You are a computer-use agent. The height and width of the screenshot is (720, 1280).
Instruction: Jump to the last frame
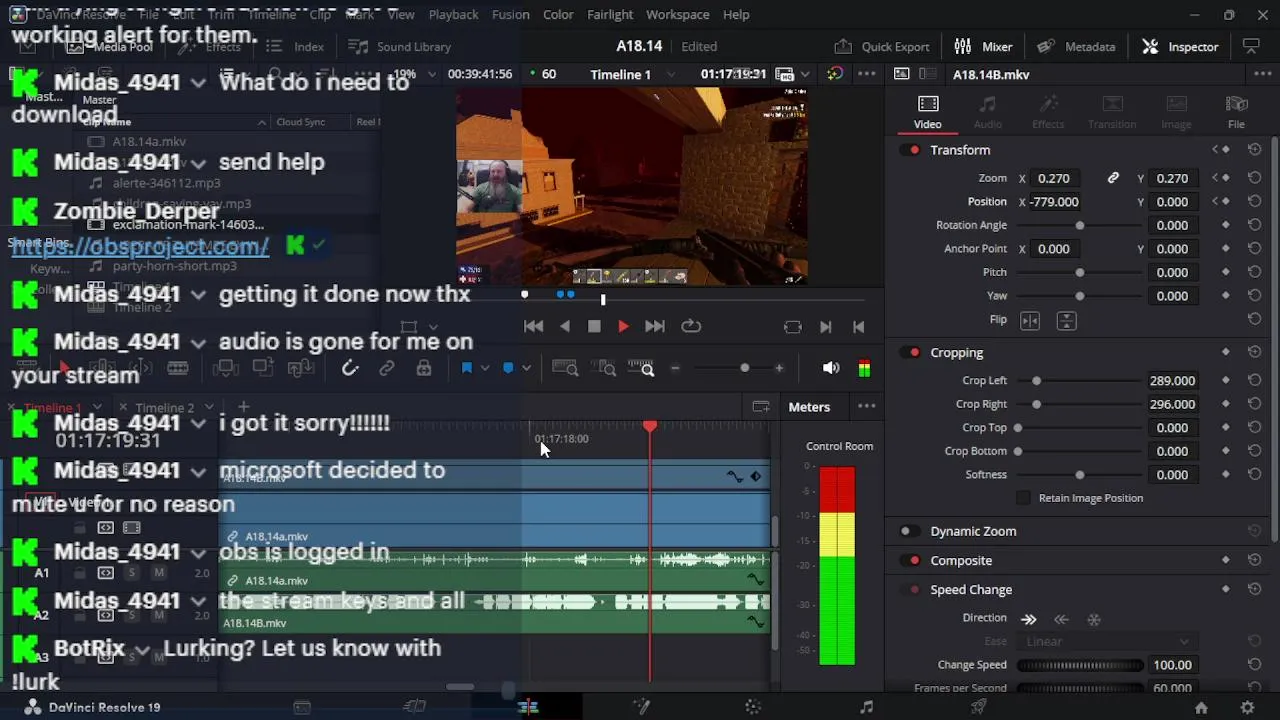(655, 326)
